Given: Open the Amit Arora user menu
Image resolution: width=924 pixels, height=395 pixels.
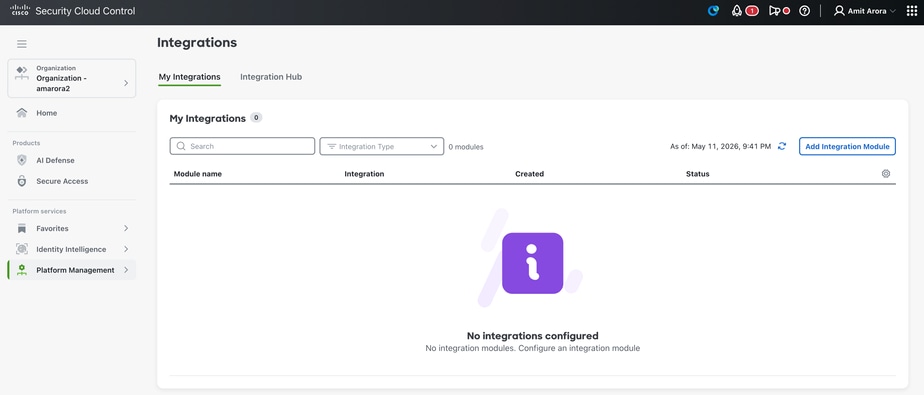Looking at the screenshot, I should tap(864, 11).
